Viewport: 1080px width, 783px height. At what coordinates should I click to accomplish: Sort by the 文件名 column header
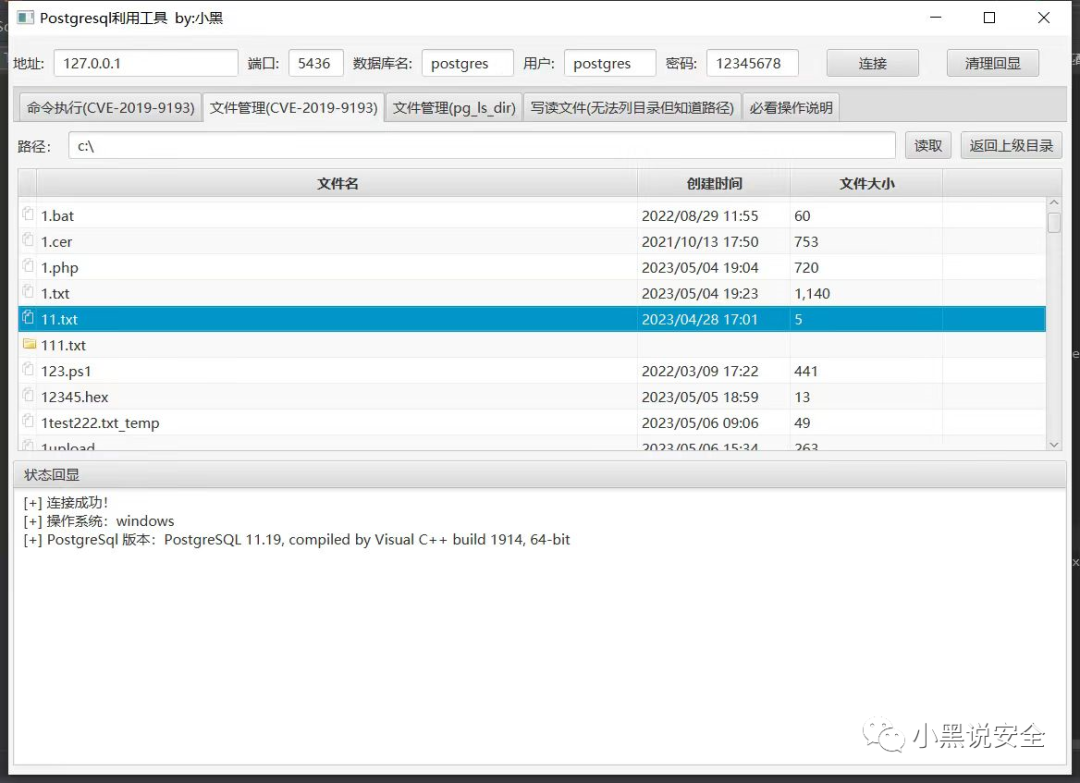coord(338,183)
